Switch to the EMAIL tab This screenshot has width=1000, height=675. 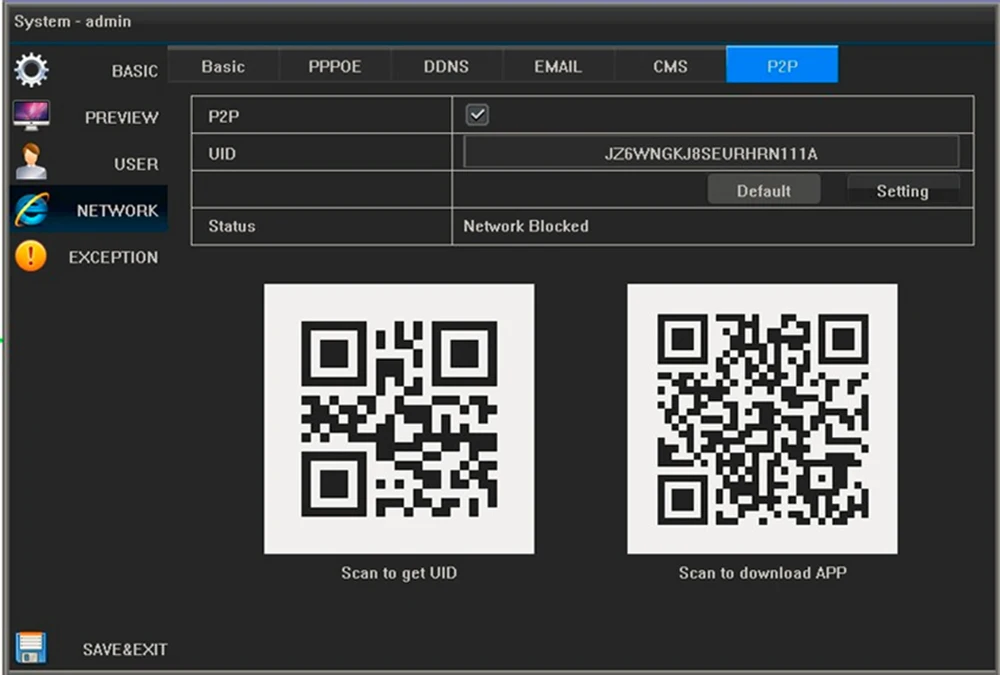[558, 66]
